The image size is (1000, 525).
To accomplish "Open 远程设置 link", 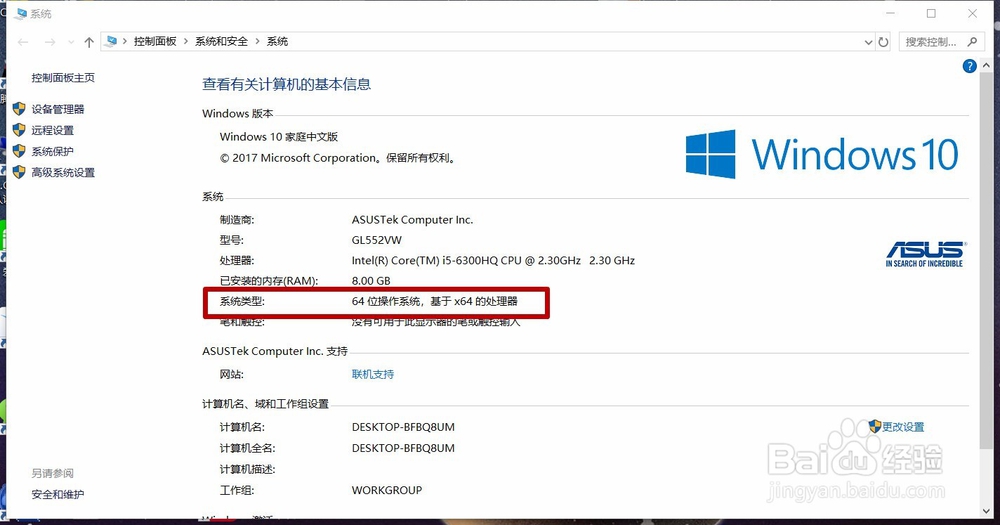I will tap(53, 130).
